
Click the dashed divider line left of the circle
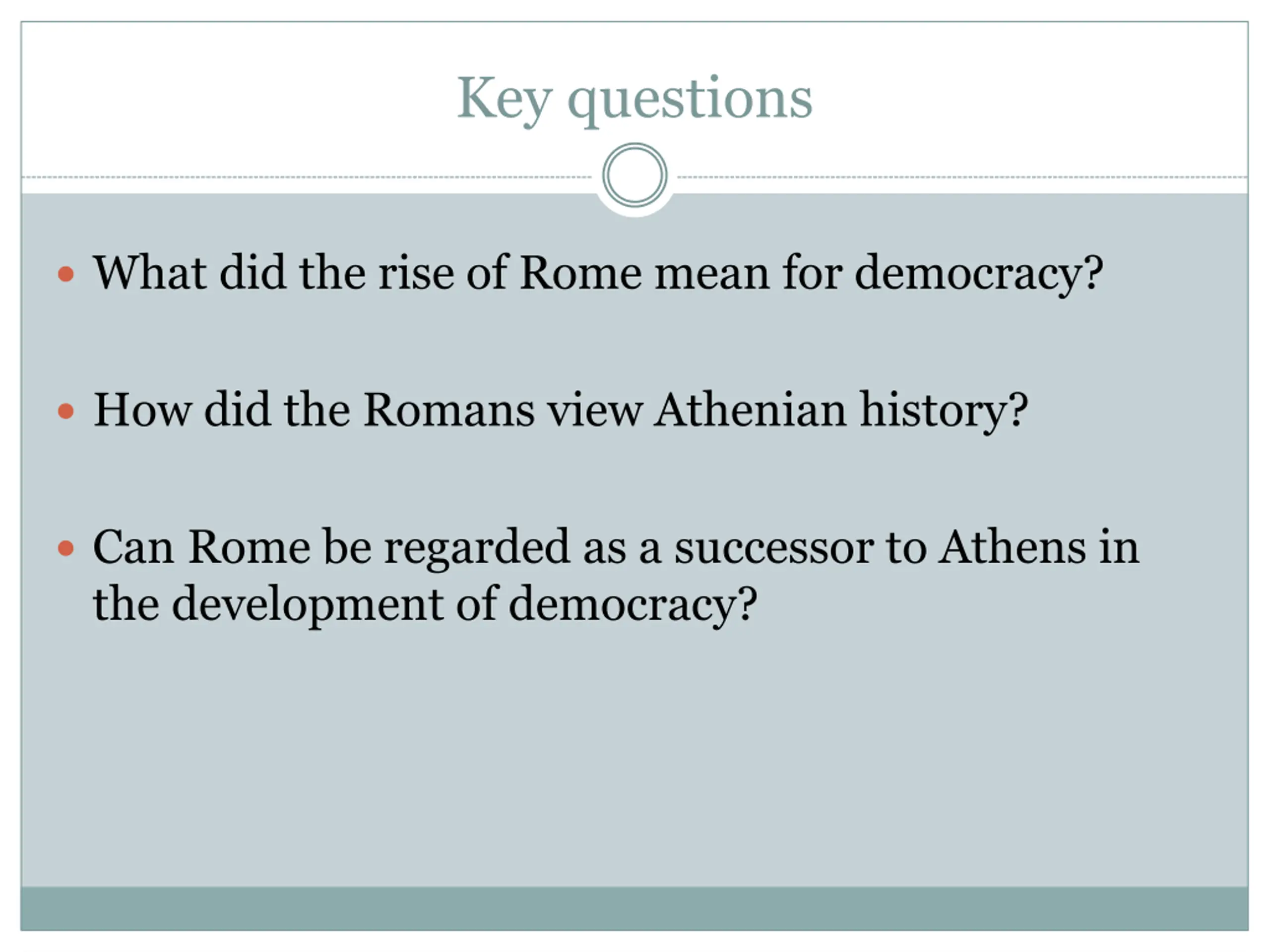click(307, 178)
